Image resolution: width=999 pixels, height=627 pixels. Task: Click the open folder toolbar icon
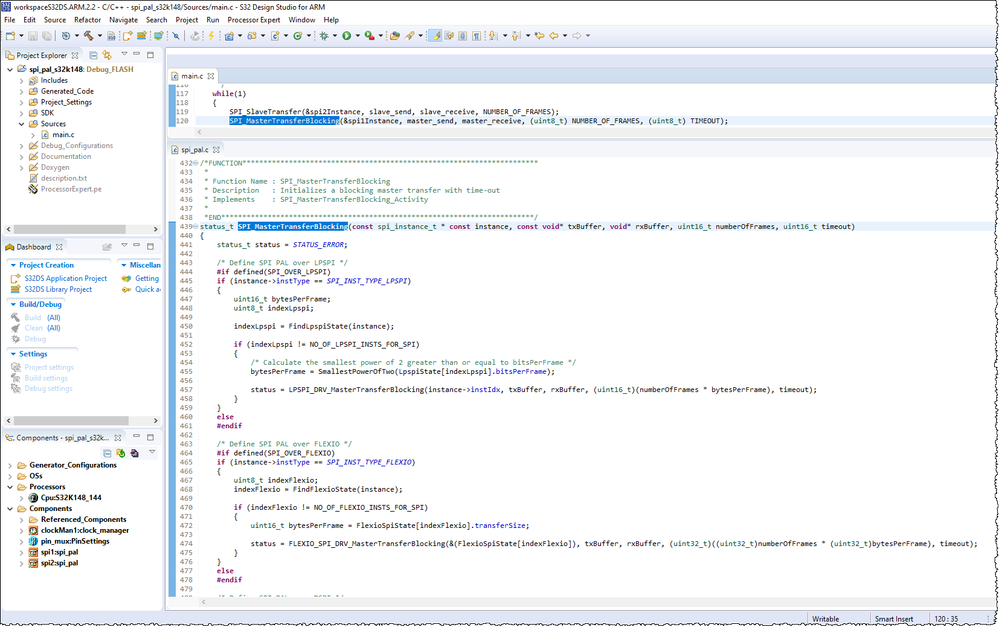[x=394, y=36]
